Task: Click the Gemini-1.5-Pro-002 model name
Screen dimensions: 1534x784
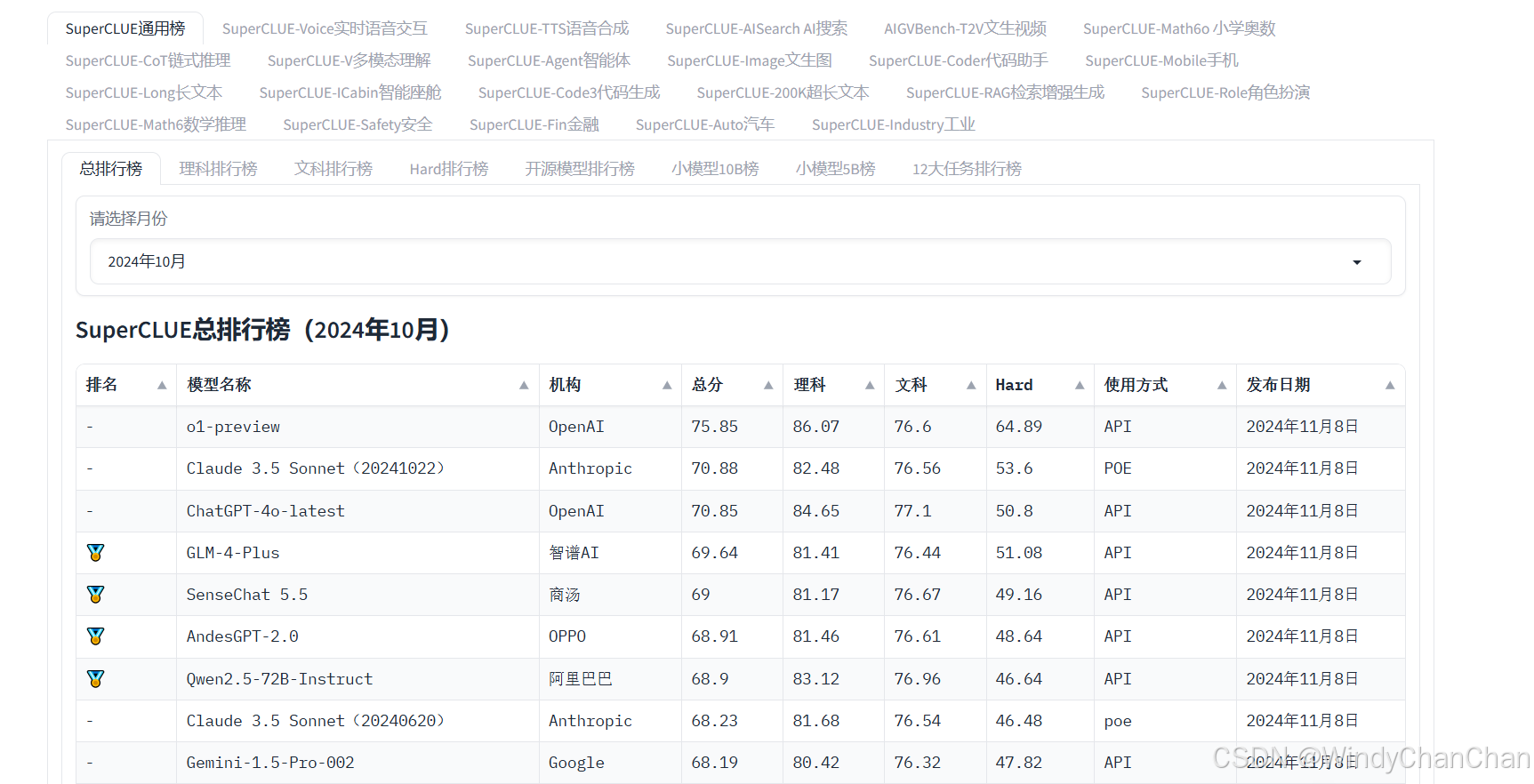Action: [x=270, y=763]
